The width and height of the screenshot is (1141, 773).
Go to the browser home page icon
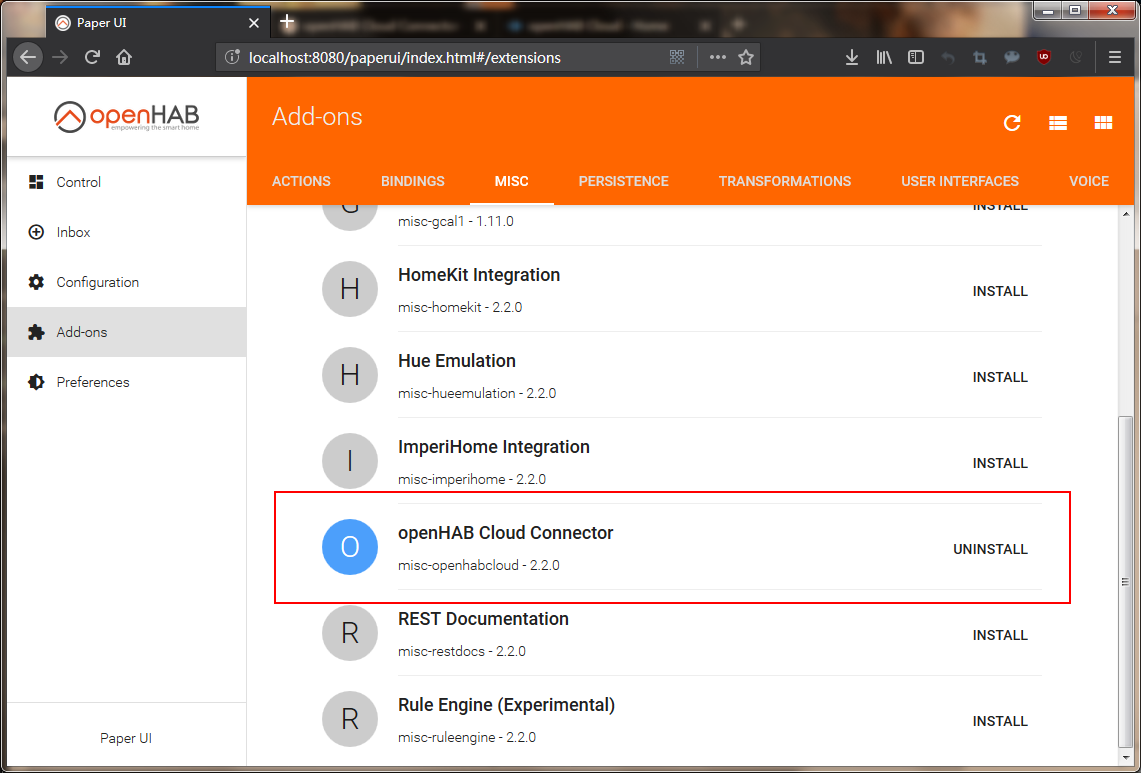tap(124, 57)
